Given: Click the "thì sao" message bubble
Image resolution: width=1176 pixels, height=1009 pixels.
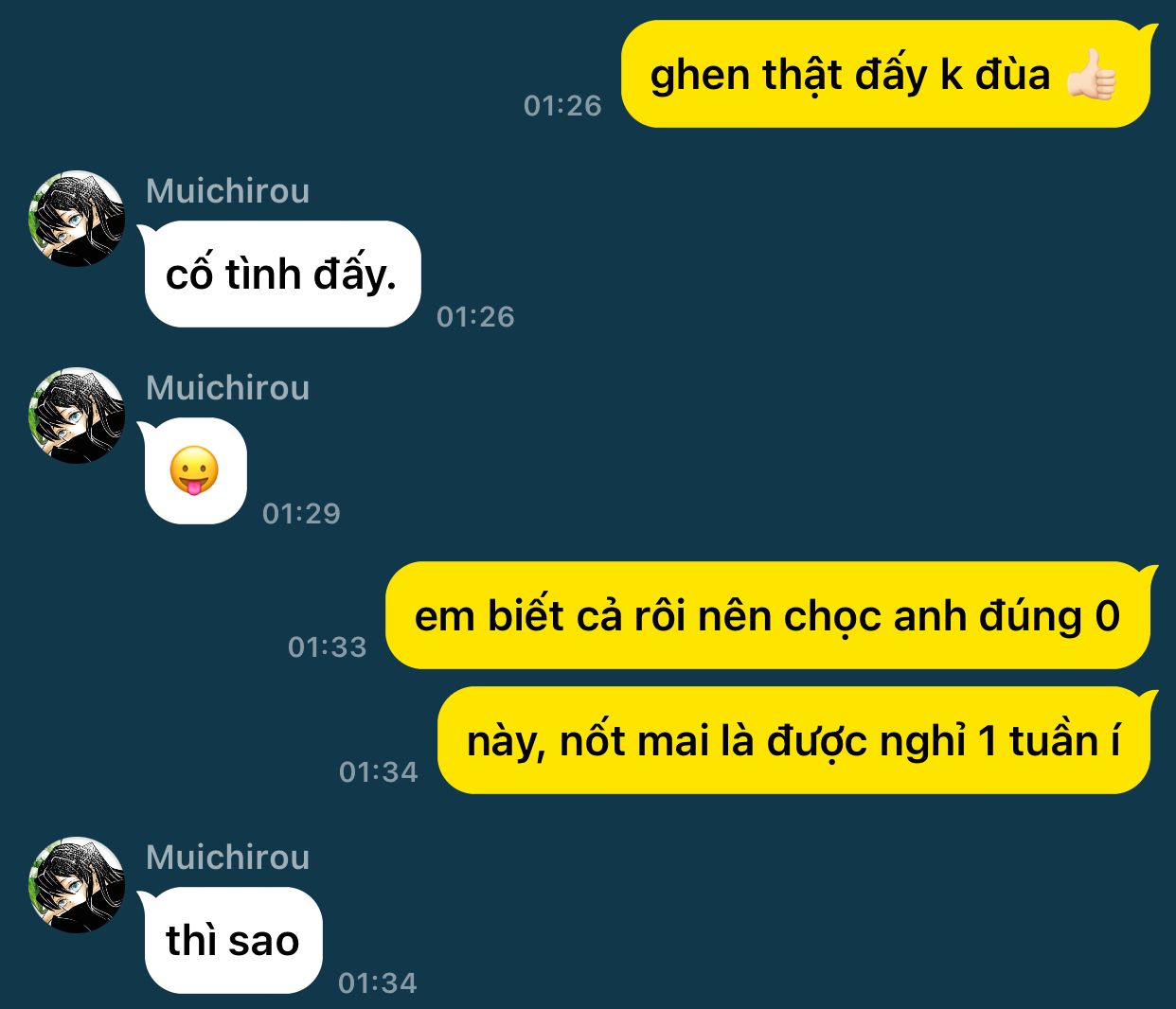Looking at the screenshot, I should click(x=233, y=941).
